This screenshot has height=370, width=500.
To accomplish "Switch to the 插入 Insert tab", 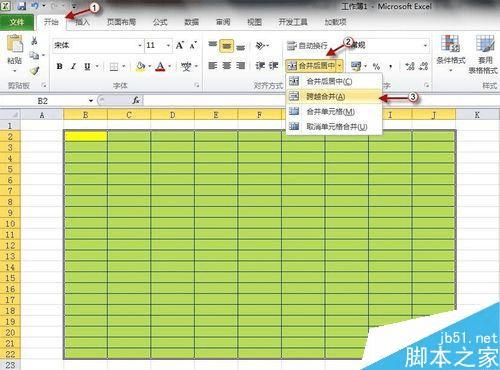I will coord(82,22).
